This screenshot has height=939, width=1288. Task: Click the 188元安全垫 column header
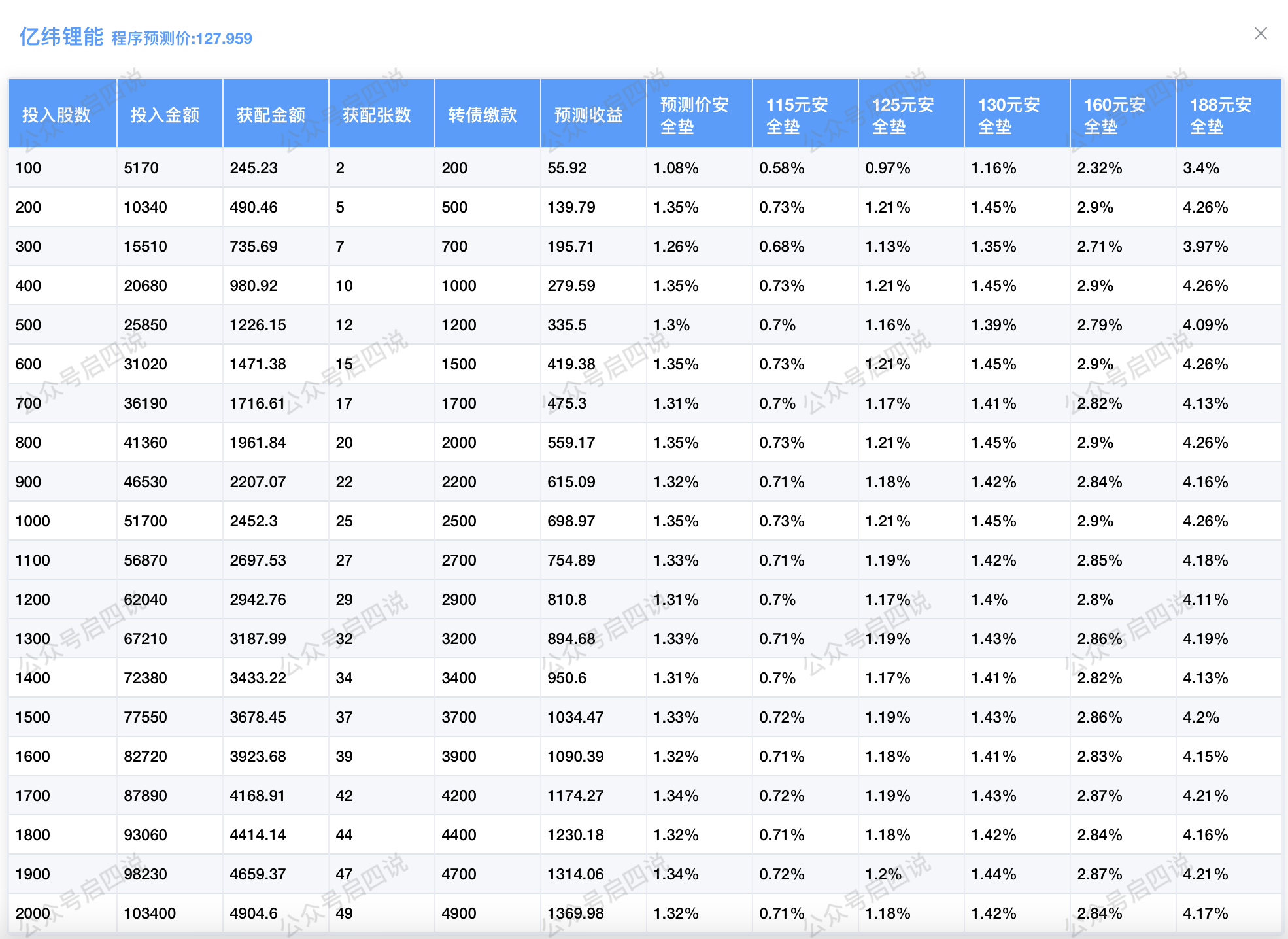click(1221, 115)
